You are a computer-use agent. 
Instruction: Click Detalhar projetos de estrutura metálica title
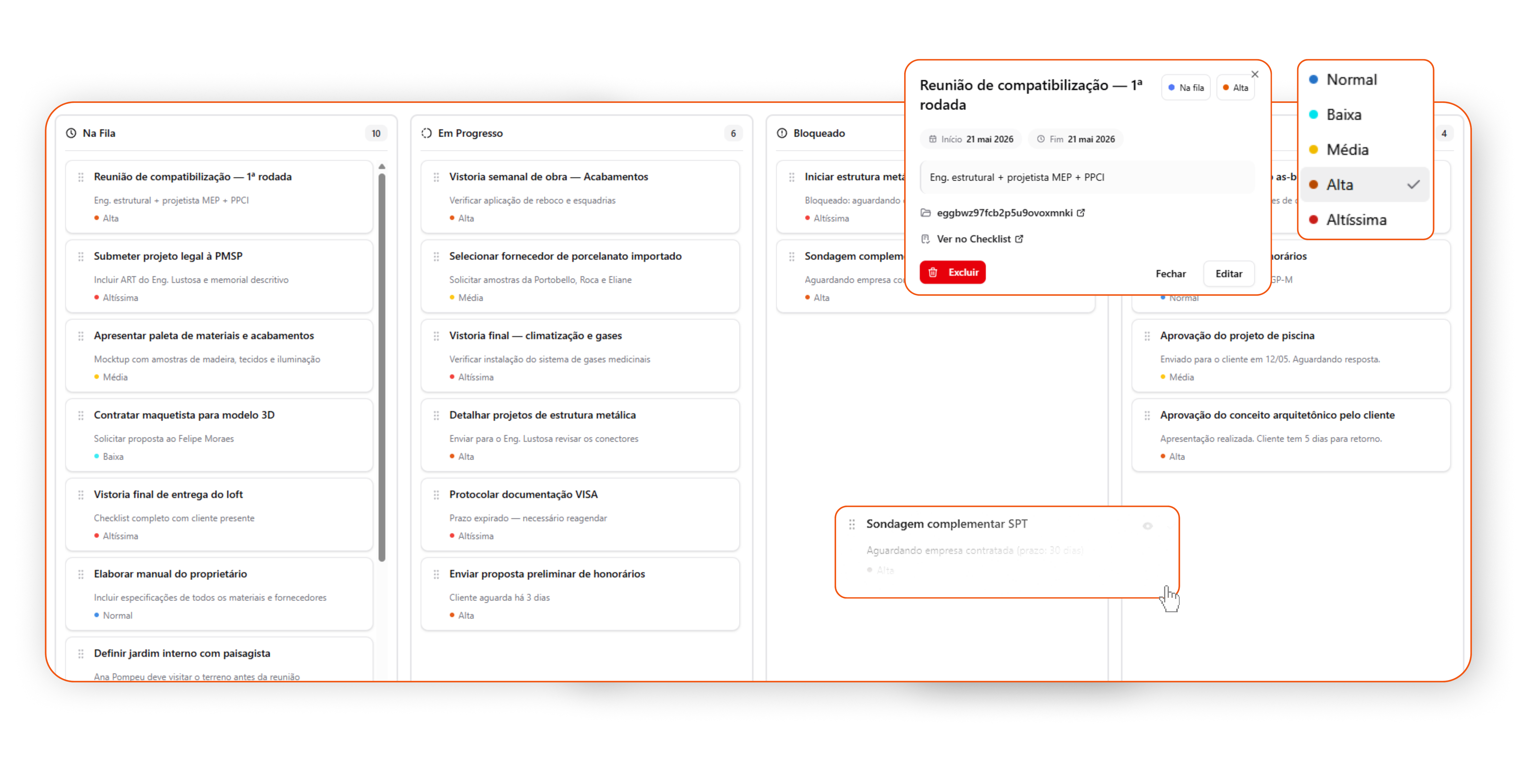click(543, 415)
